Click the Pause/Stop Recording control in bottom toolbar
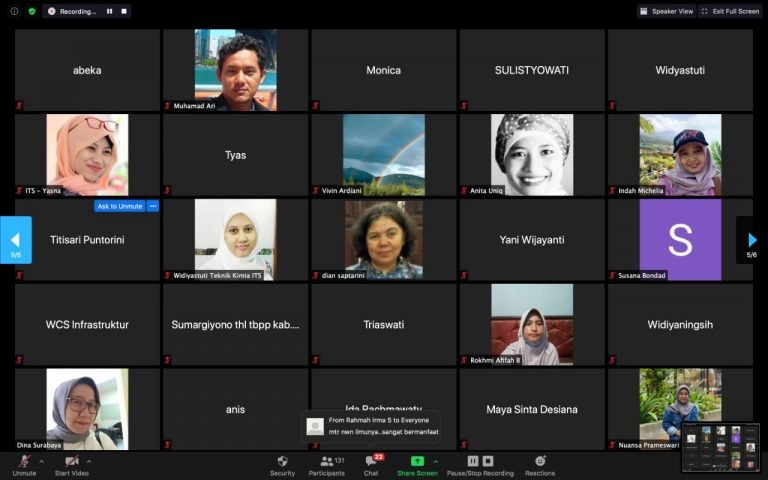This screenshot has width=768, height=480. tap(479, 461)
